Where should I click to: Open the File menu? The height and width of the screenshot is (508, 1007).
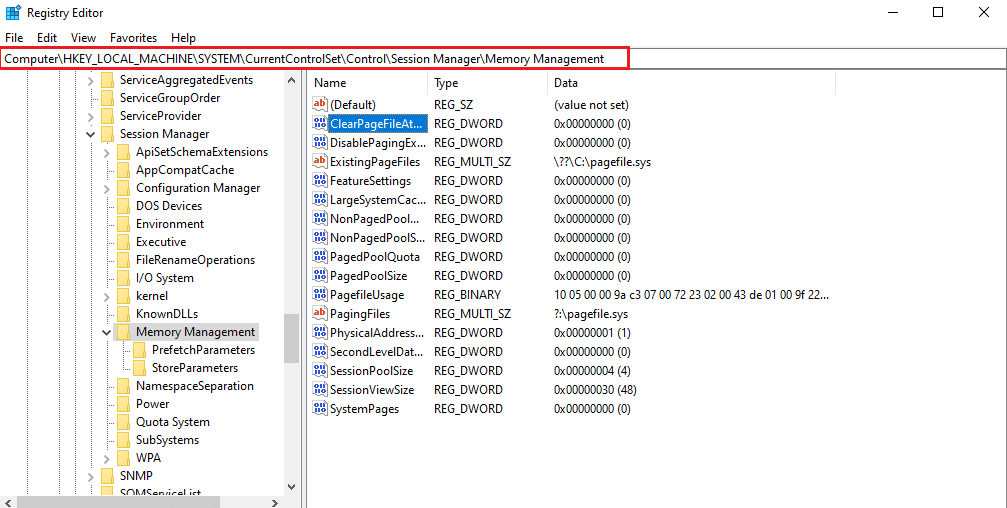tap(14, 38)
